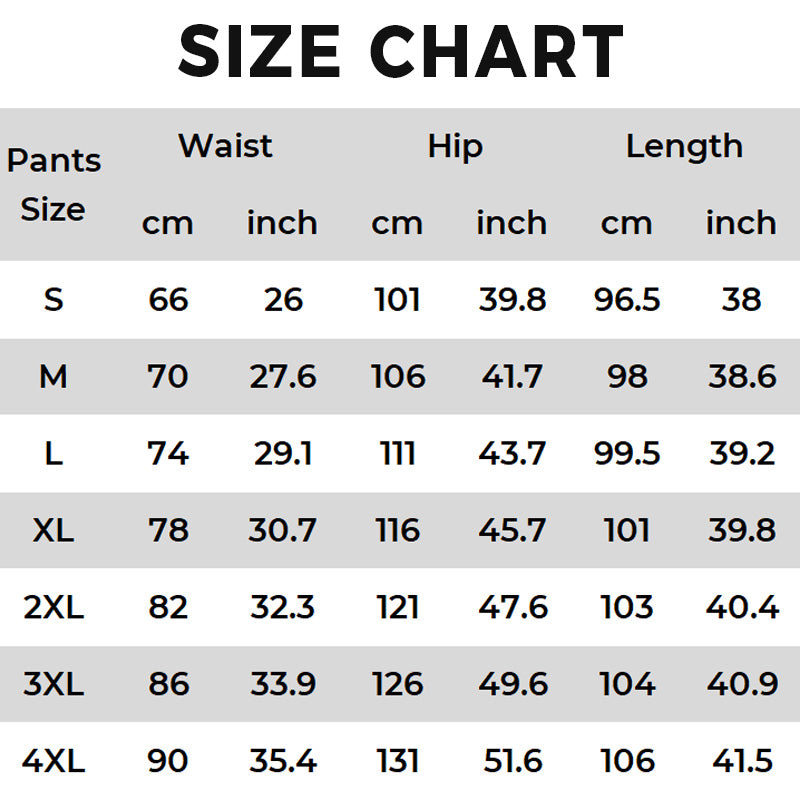
Task: Click the 43.7 inch hip value
Action: pyautogui.click(x=512, y=453)
